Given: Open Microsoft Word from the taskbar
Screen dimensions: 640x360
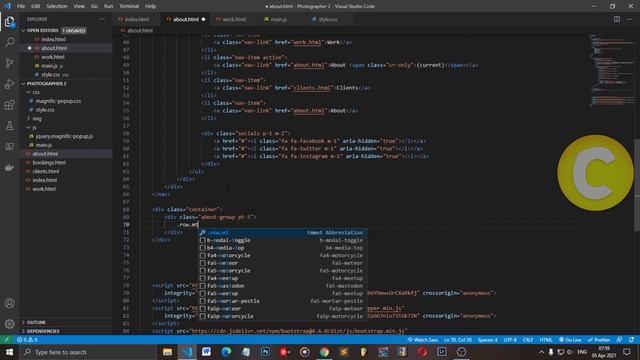Looking at the screenshot, I should click(x=206, y=352).
